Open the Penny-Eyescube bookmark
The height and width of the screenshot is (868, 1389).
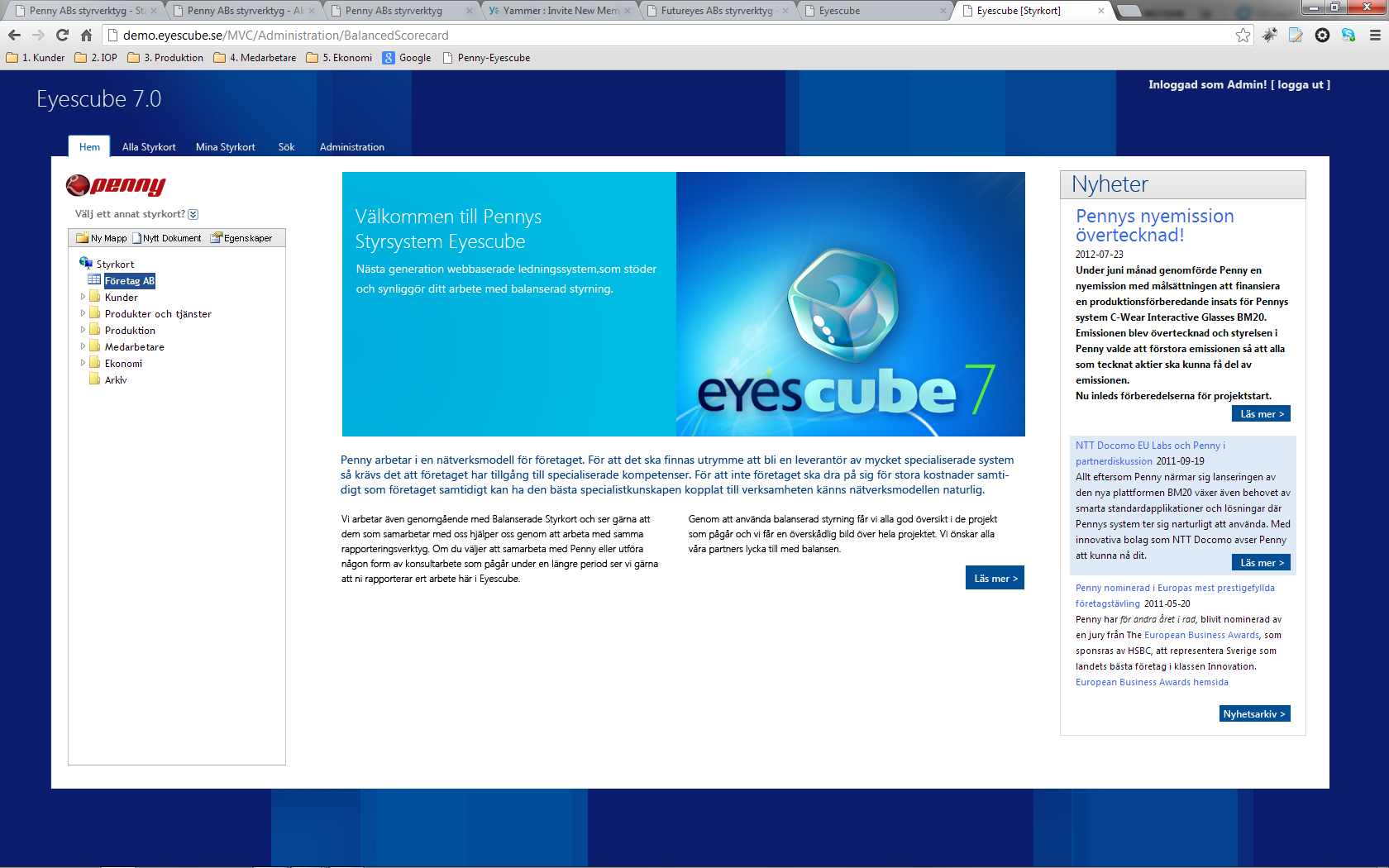[x=486, y=58]
